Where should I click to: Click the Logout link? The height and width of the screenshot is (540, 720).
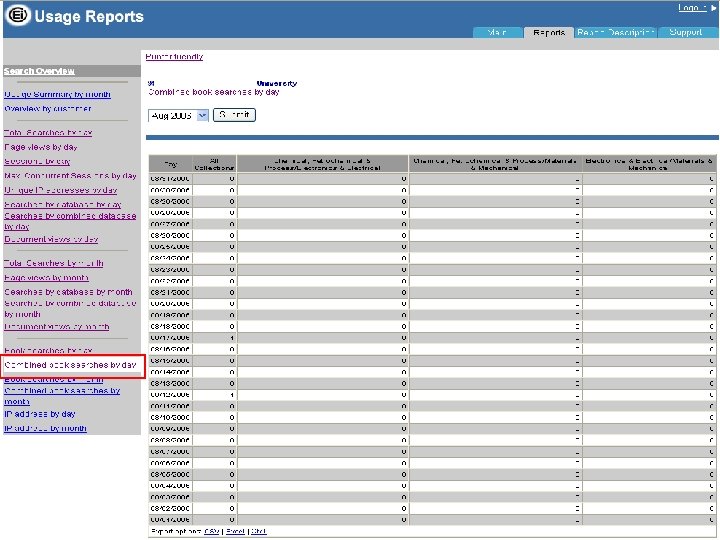(x=692, y=7)
